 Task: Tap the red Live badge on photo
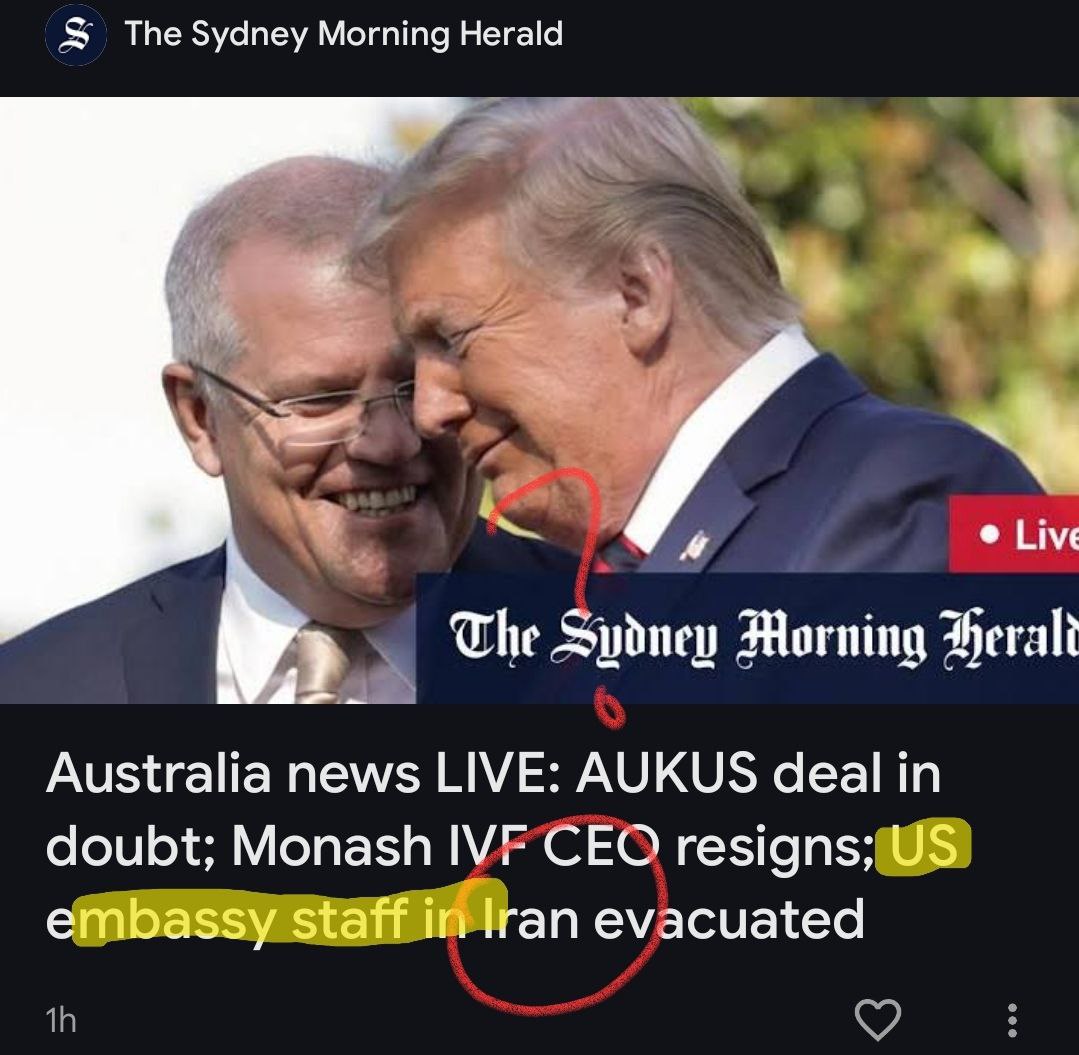tap(1014, 535)
